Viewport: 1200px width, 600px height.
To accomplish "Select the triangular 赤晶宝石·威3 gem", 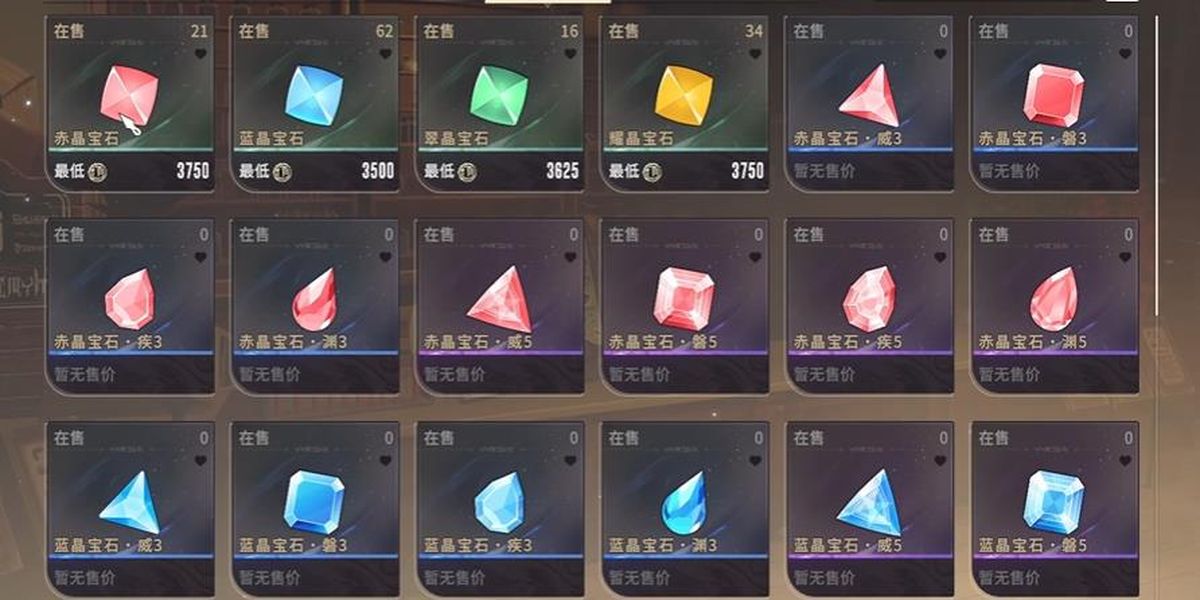I will point(869,97).
